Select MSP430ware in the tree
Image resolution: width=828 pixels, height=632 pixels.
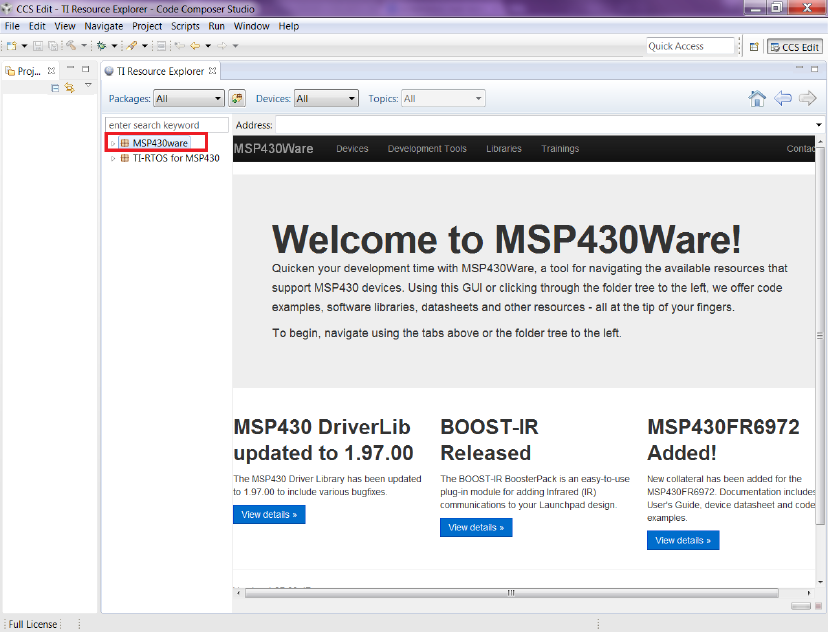pos(160,143)
